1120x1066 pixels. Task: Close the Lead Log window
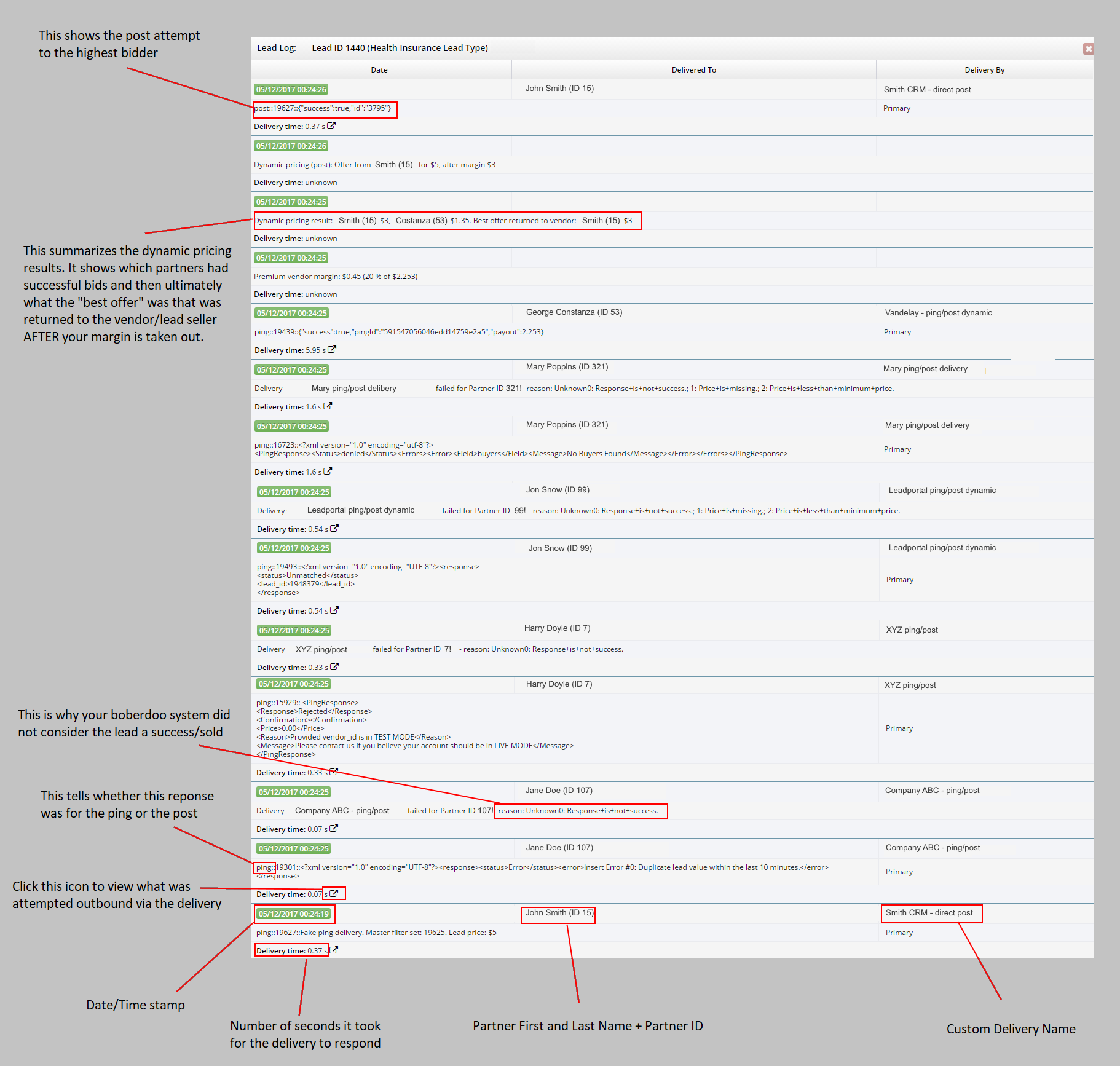(1088, 49)
